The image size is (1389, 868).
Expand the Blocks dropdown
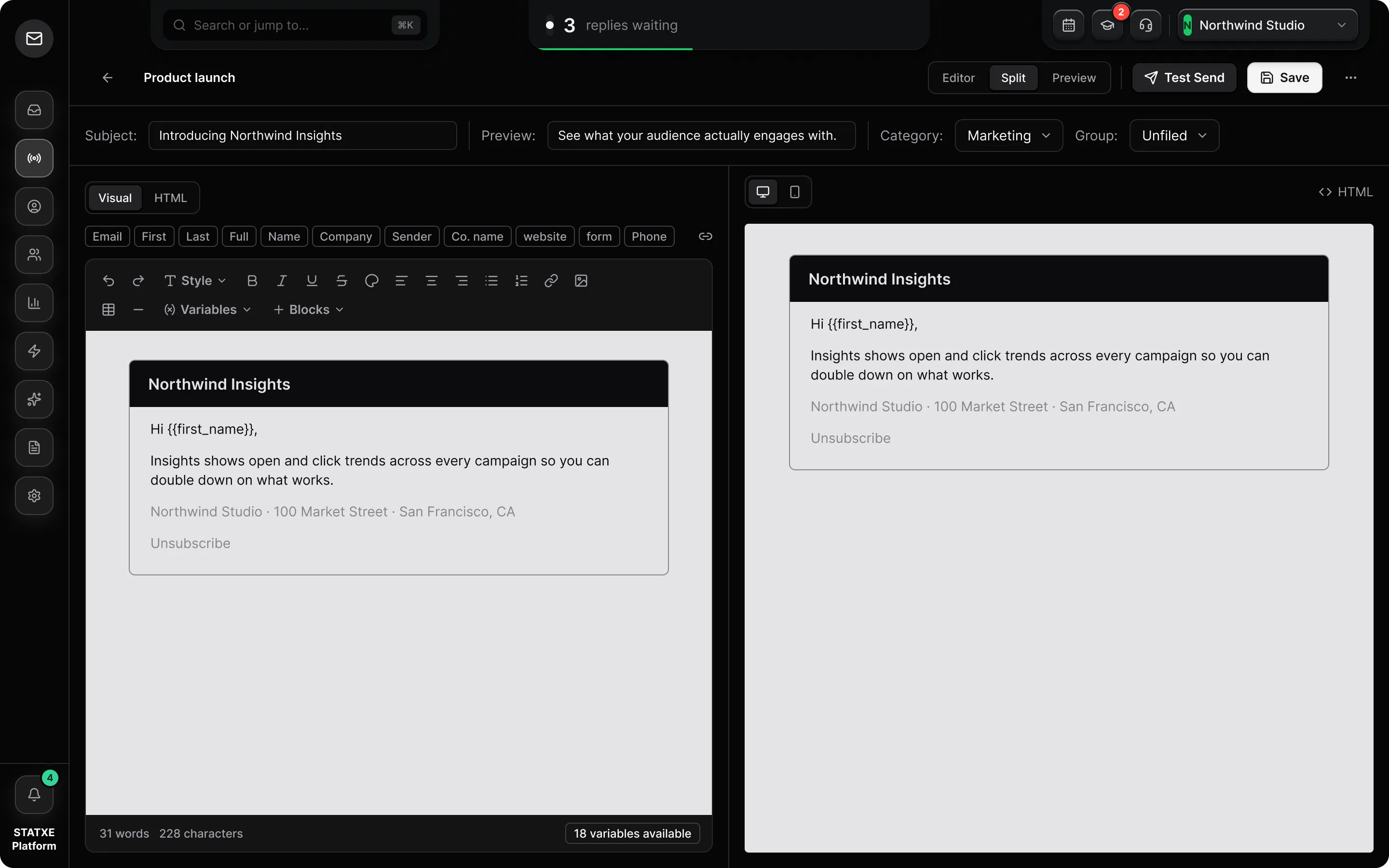pos(309,310)
